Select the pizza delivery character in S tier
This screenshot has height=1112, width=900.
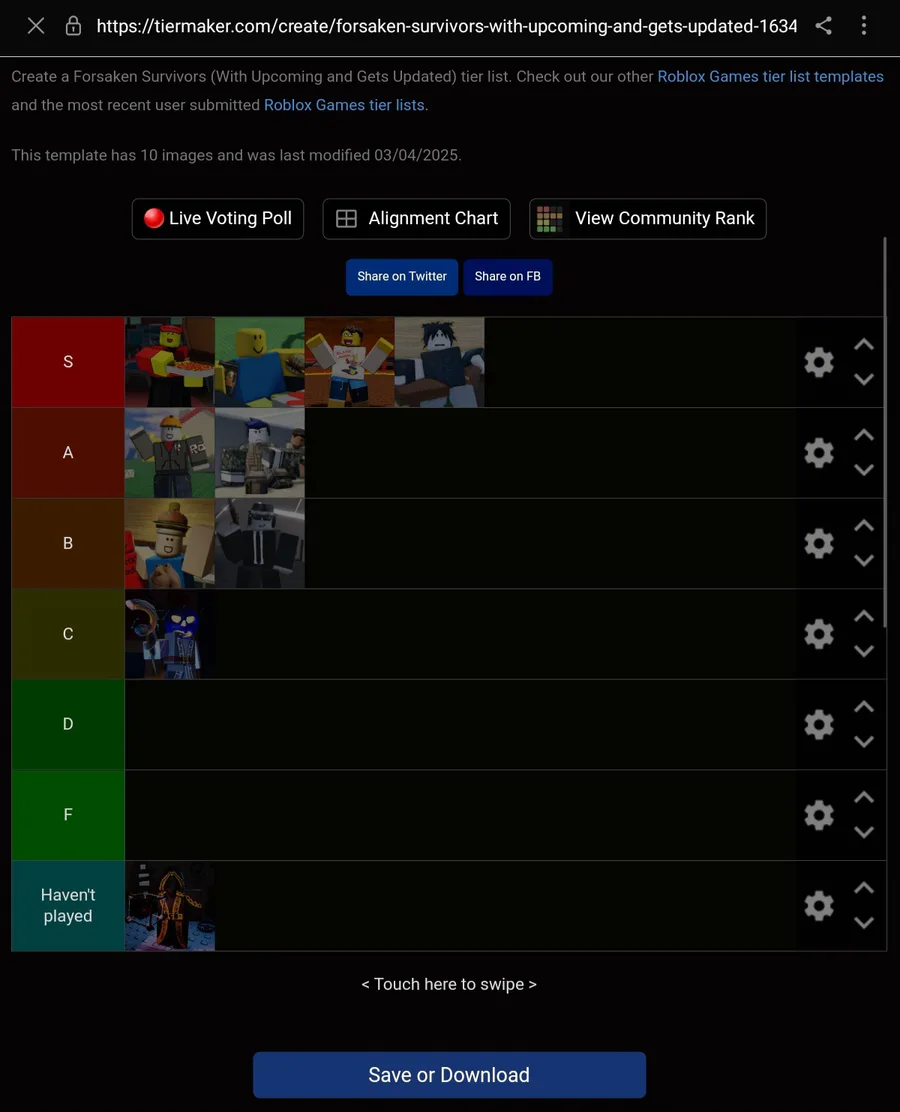coord(170,362)
